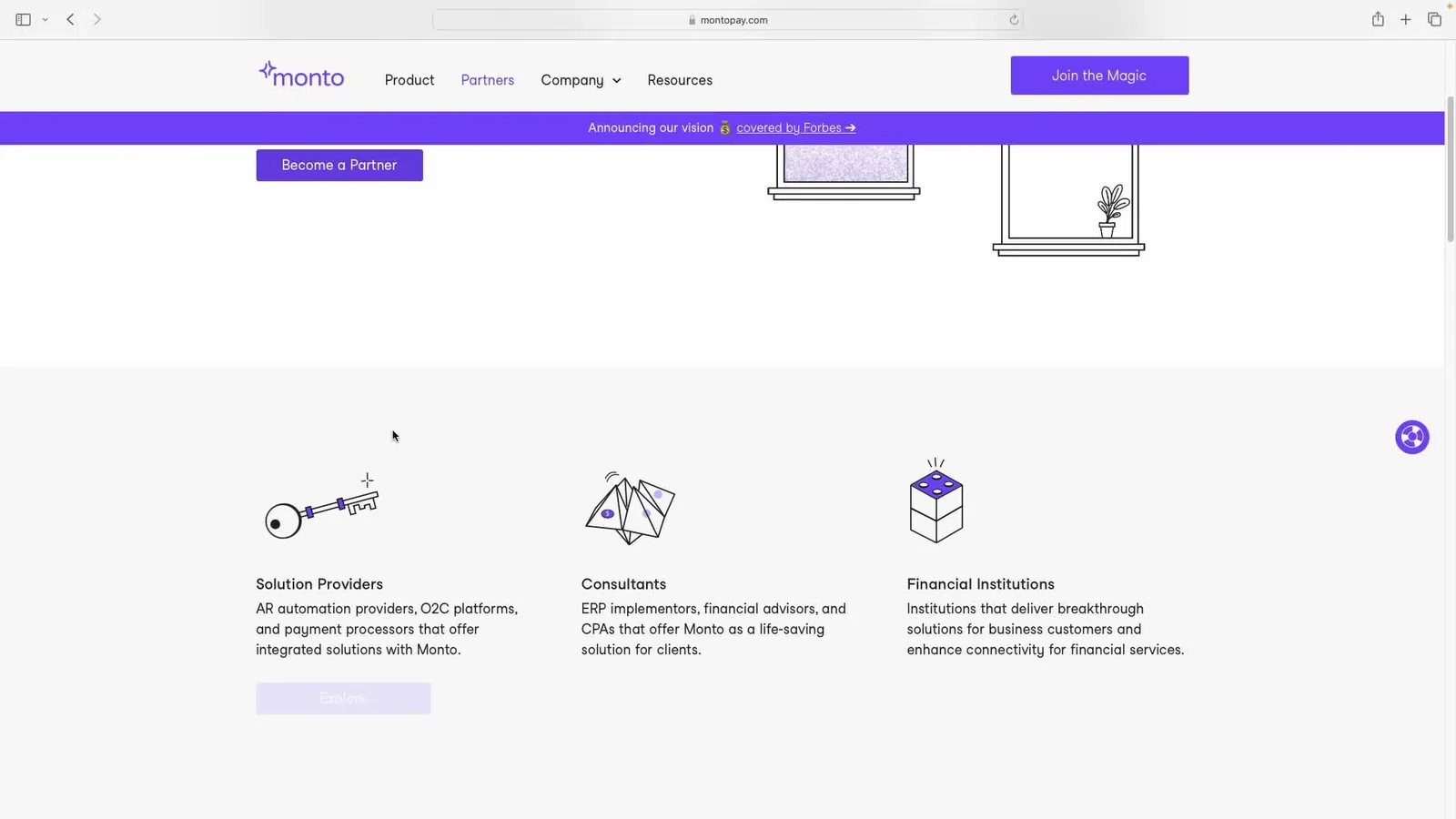The width and height of the screenshot is (1456, 819).
Task: Reload the page using the refresh icon
Action: [1014, 20]
